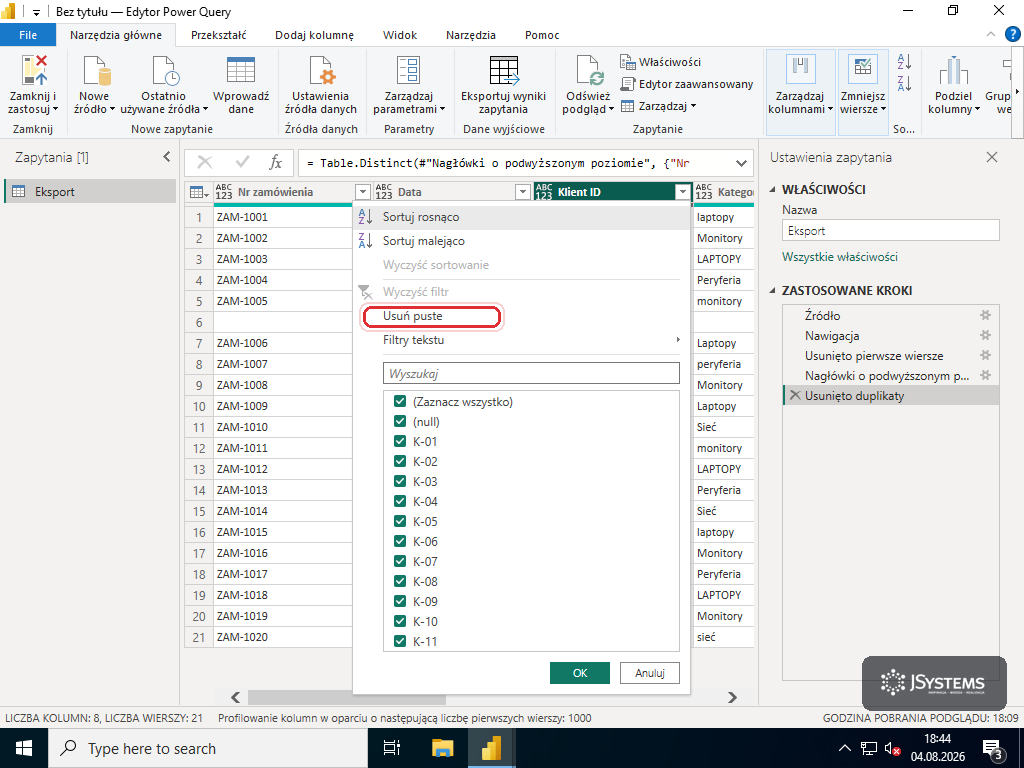Image resolution: width=1024 pixels, height=768 pixels.
Task: Collapse the ZASTOSOWANE KROKI section
Action: tap(773, 291)
